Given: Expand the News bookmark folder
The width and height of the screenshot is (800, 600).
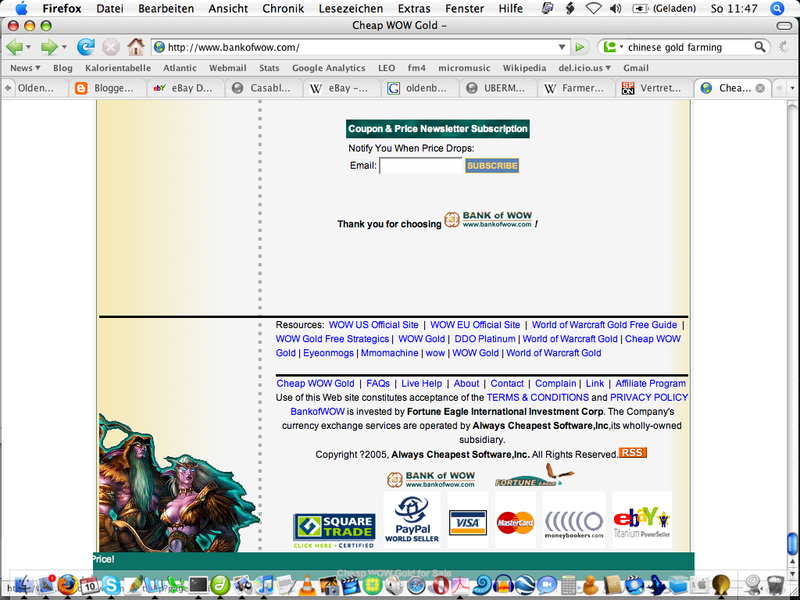Looking at the screenshot, I should (25, 68).
